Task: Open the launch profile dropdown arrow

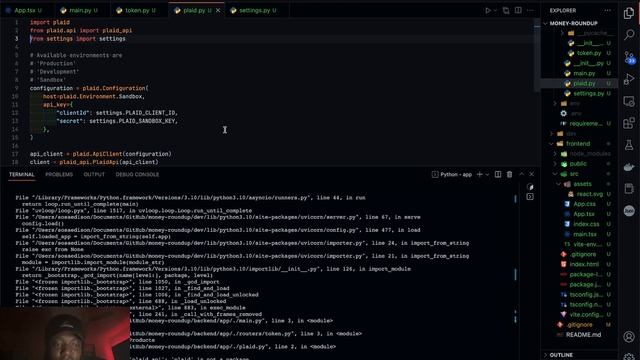Action: point(487,174)
